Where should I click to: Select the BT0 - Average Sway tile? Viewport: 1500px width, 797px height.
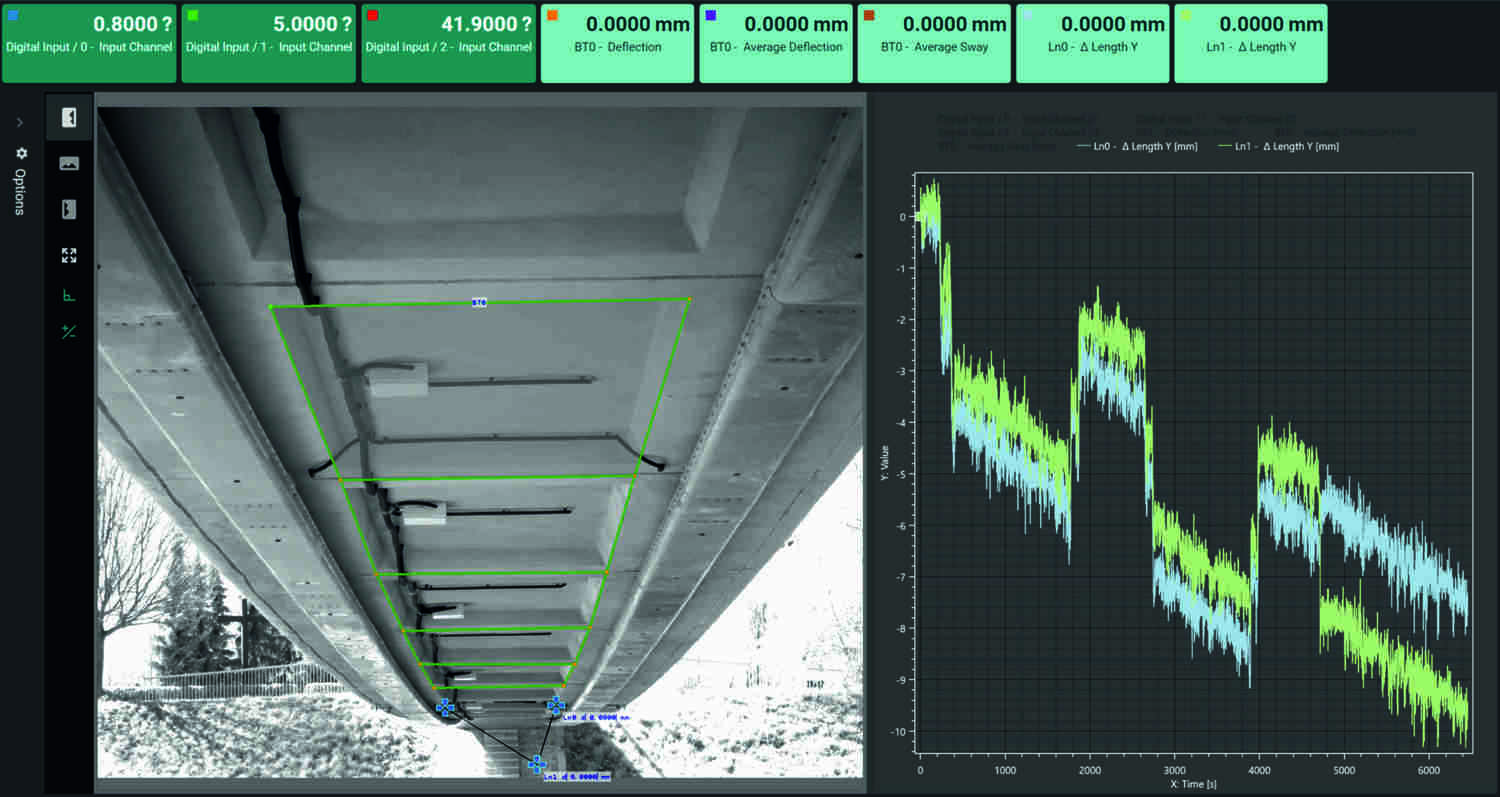934,43
